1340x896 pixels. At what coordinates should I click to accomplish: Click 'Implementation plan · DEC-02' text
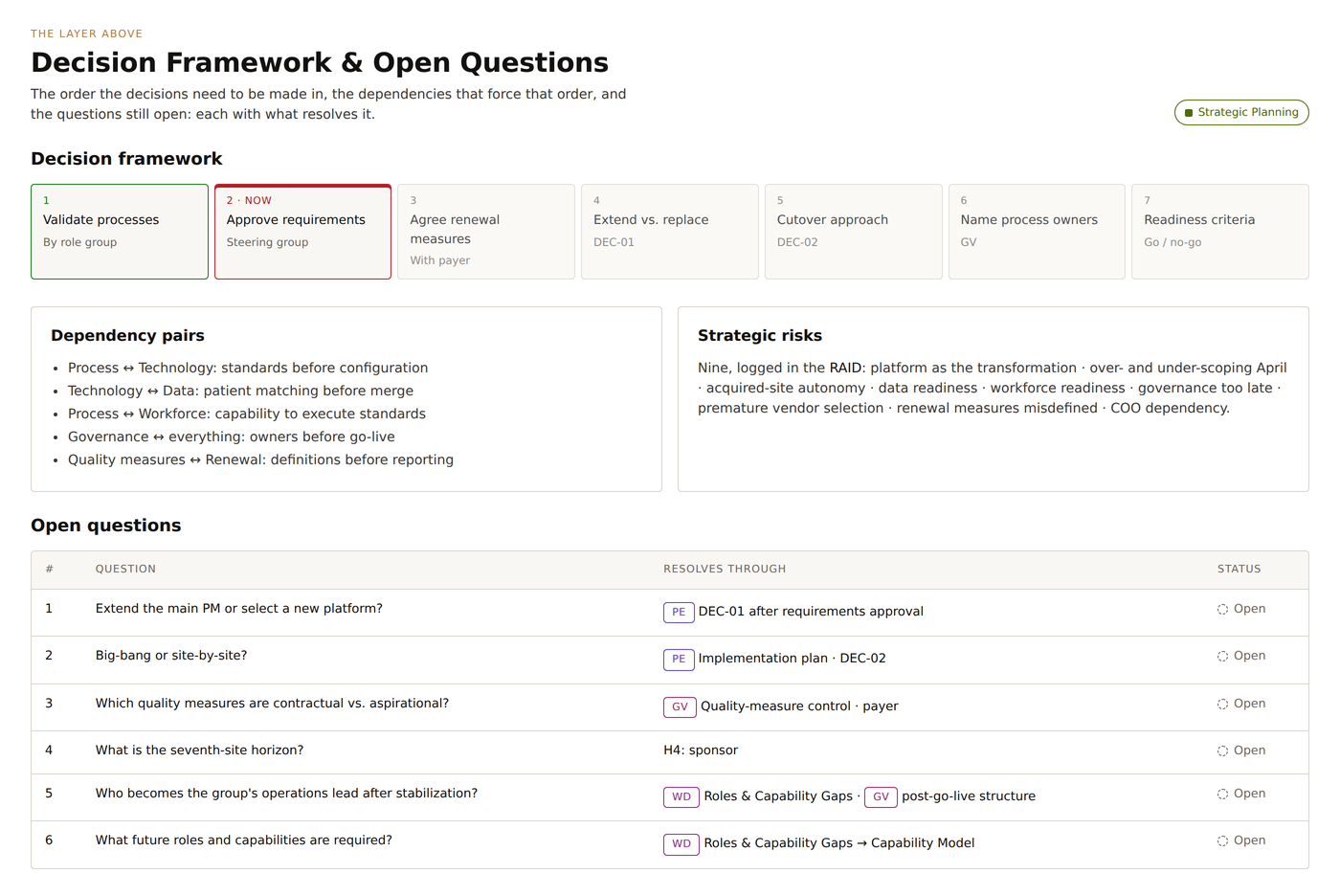click(x=793, y=659)
